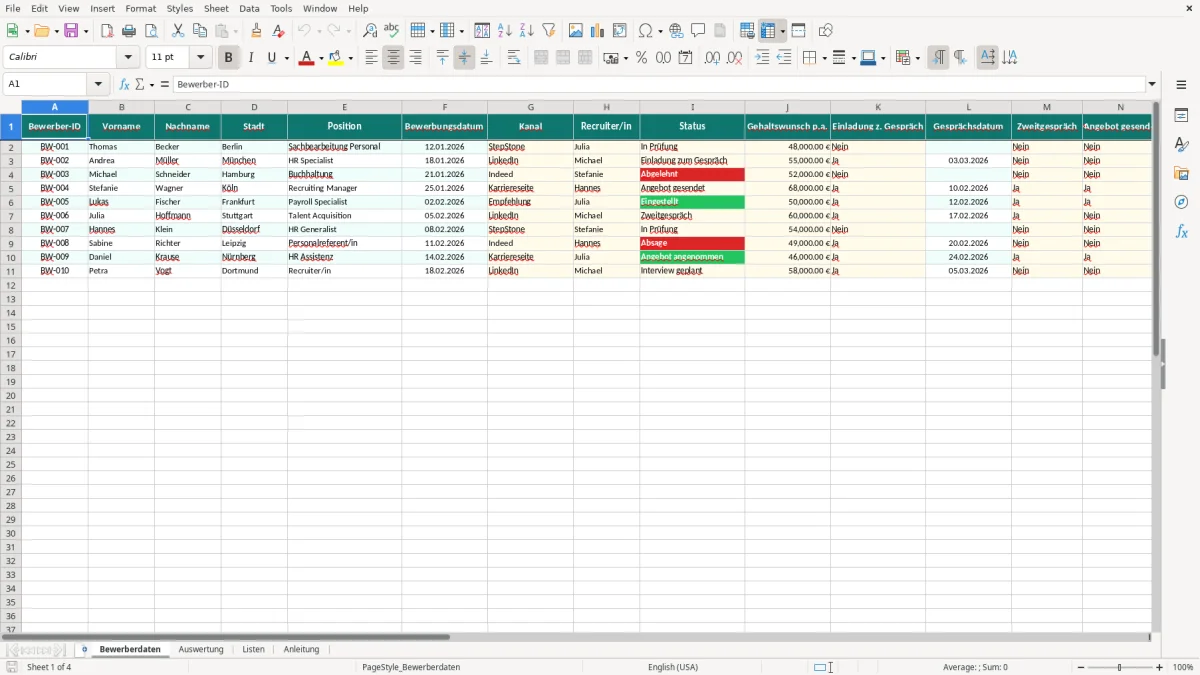The height and width of the screenshot is (675, 1200).
Task: Click the Add Decimal Place icon
Action: 712,58
